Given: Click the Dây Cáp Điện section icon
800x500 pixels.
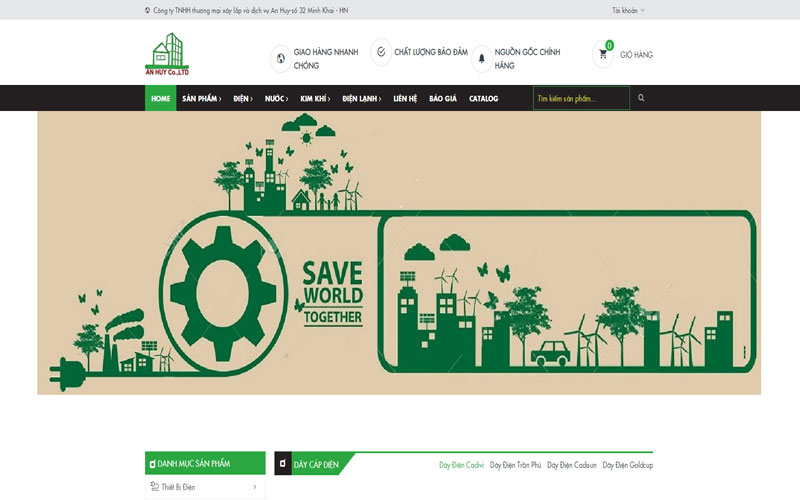Looking at the screenshot, I should pyautogui.click(x=285, y=465).
